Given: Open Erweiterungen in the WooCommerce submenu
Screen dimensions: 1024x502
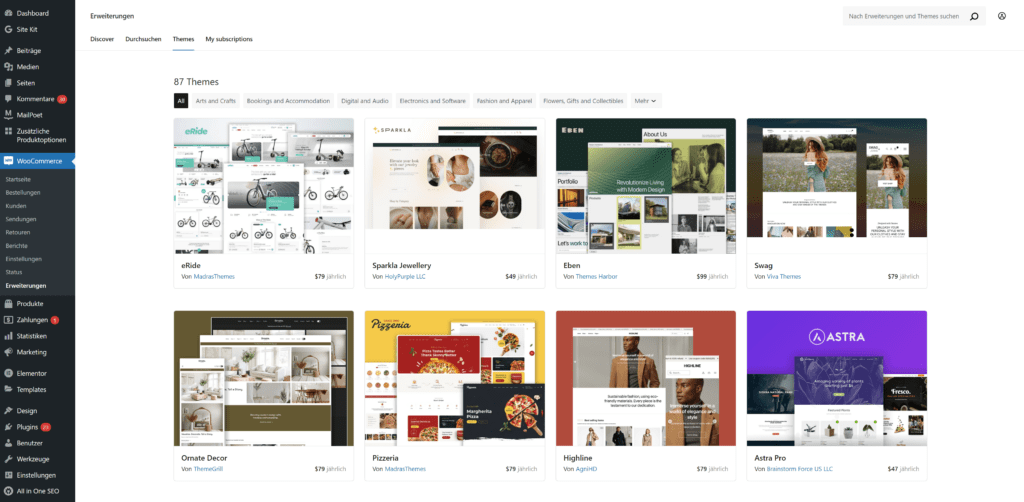Looking at the screenshot, I should (25, 286).
